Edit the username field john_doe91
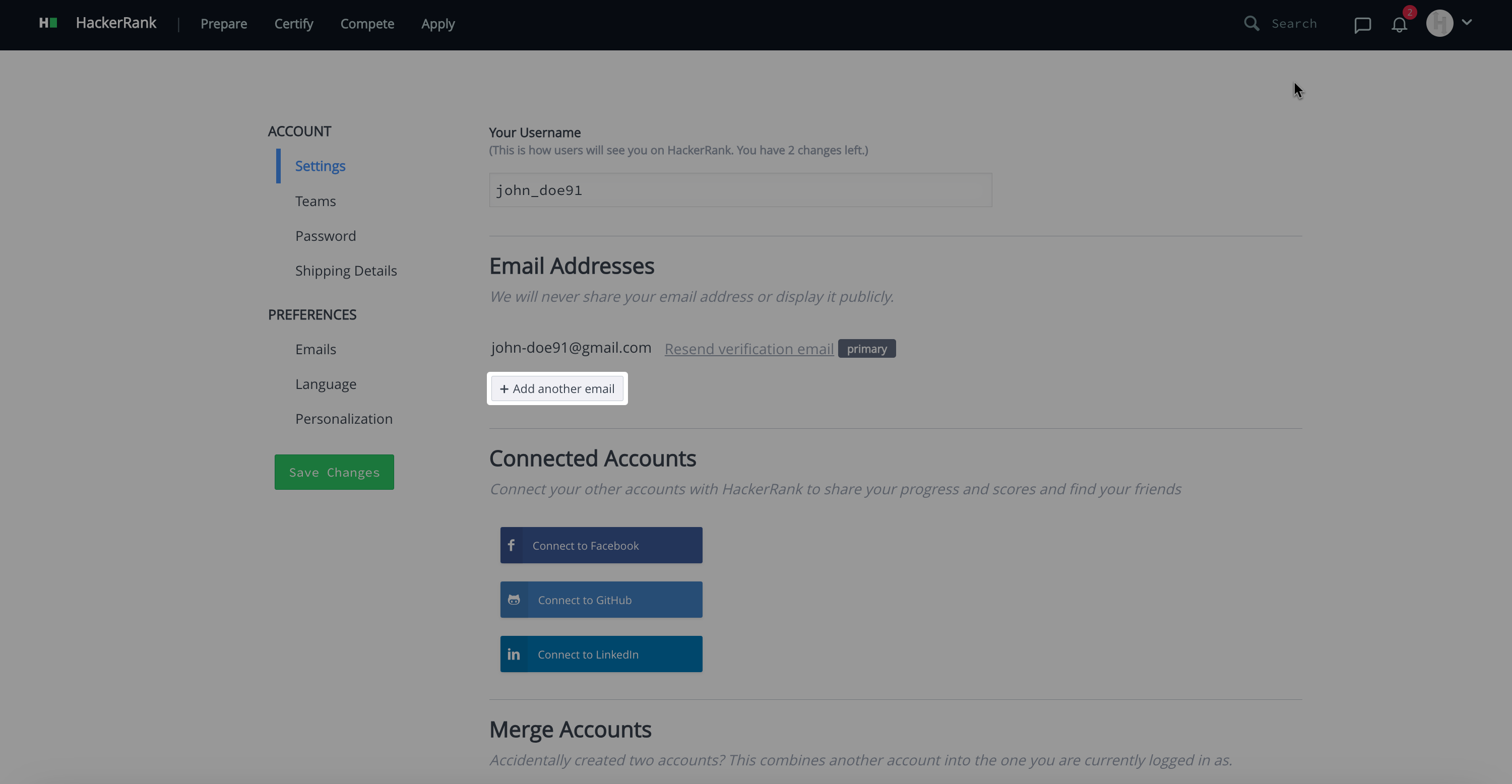 point(741,190)
